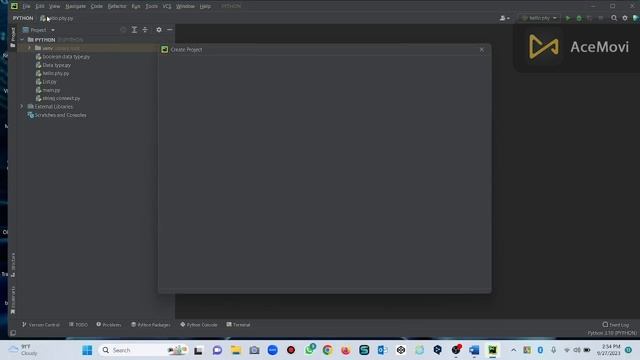Open Problems tool window
This screenshot has height=360, width=640.
pos(109,324)
